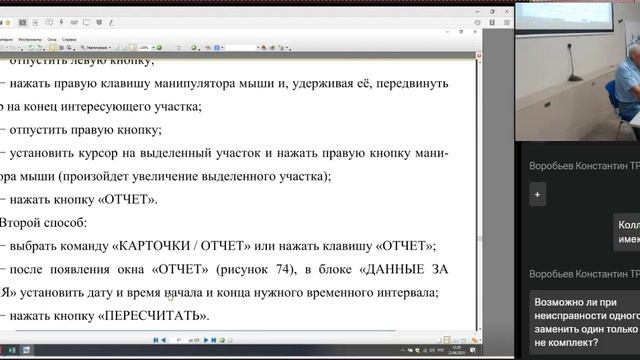Click the pen icon in top toolbar

click(111, 22)
